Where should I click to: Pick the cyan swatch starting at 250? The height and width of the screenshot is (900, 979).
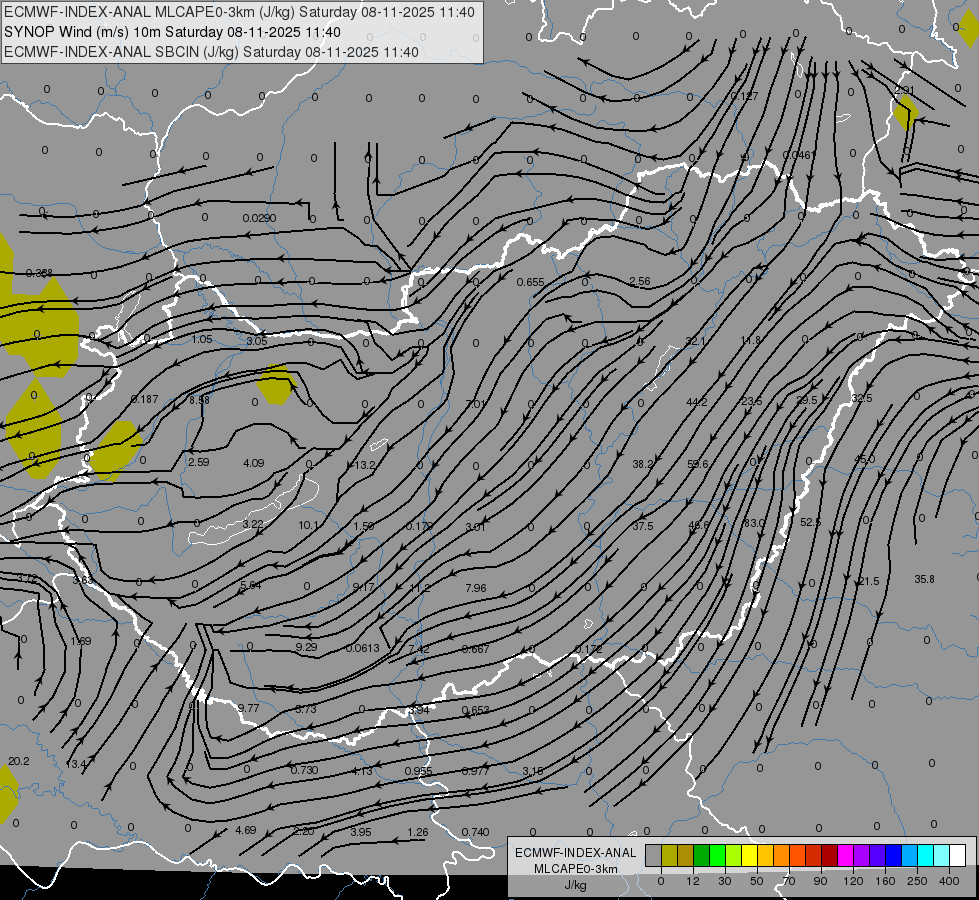pyautogui.click(x=926, y=855)
